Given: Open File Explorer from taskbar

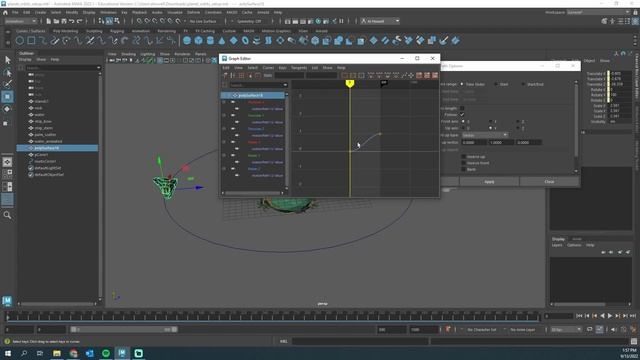Looking at the screenshot, I should (x=57, y=353).
